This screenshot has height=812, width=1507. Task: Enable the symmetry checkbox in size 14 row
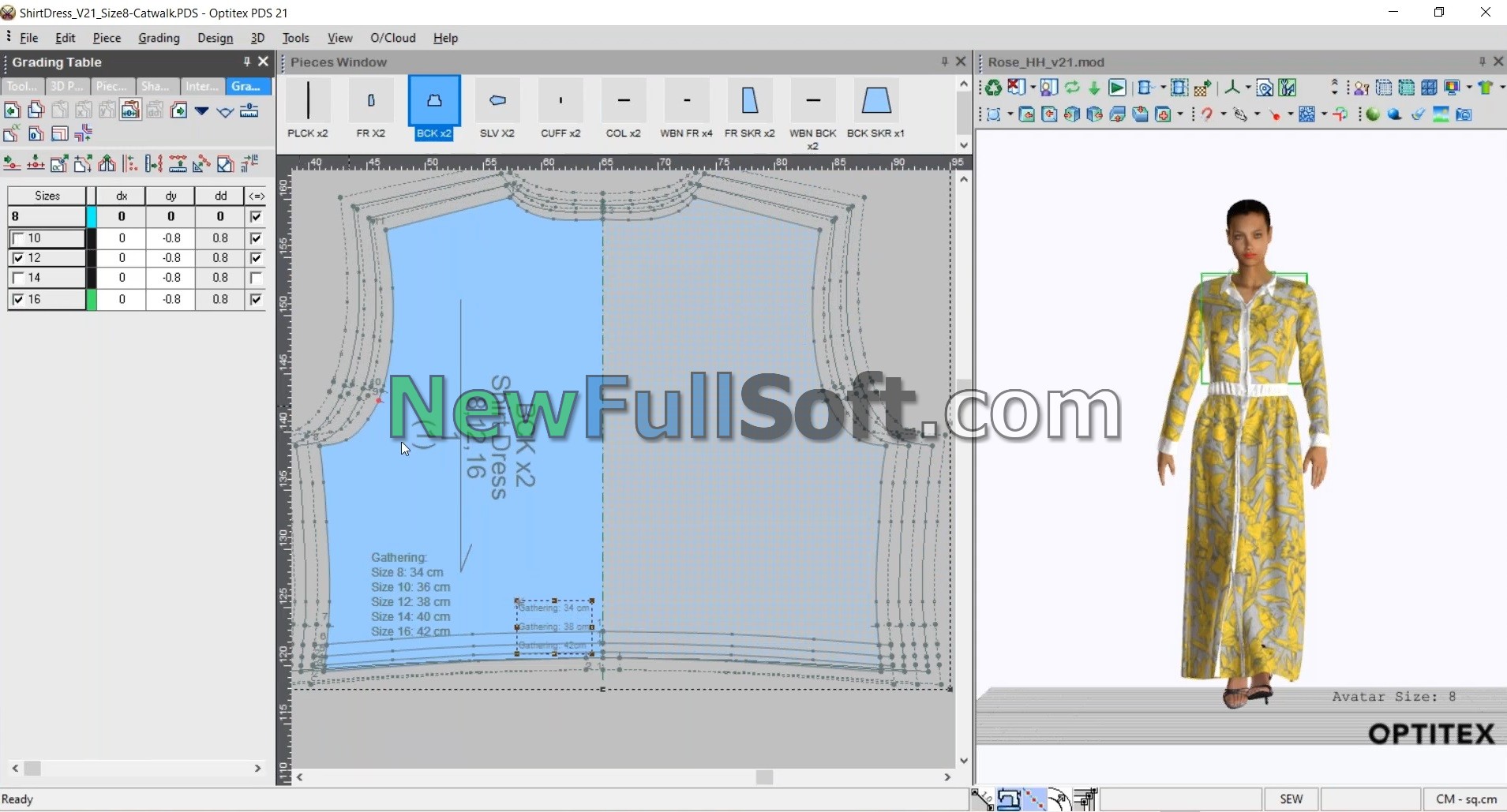[256, 278]
